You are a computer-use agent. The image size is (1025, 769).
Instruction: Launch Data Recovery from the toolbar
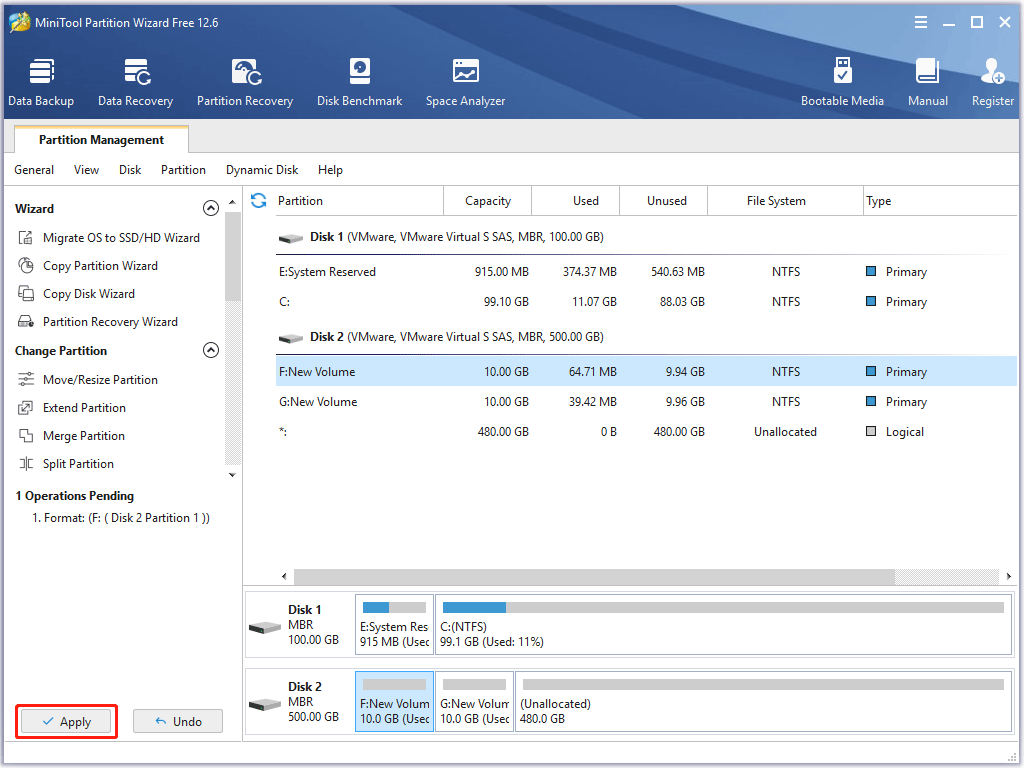point(135,82)
